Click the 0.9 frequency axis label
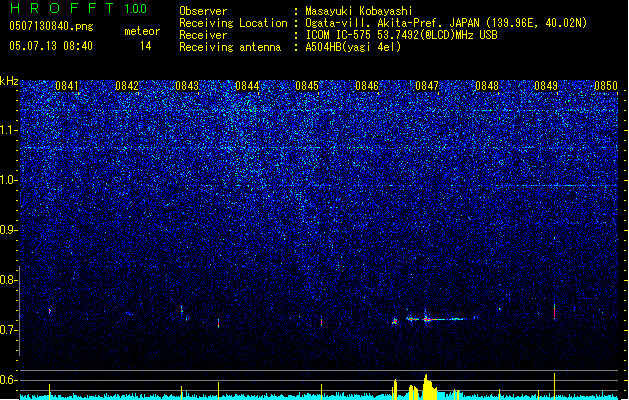This screenshot has height=400, width=629. (9, 230)
